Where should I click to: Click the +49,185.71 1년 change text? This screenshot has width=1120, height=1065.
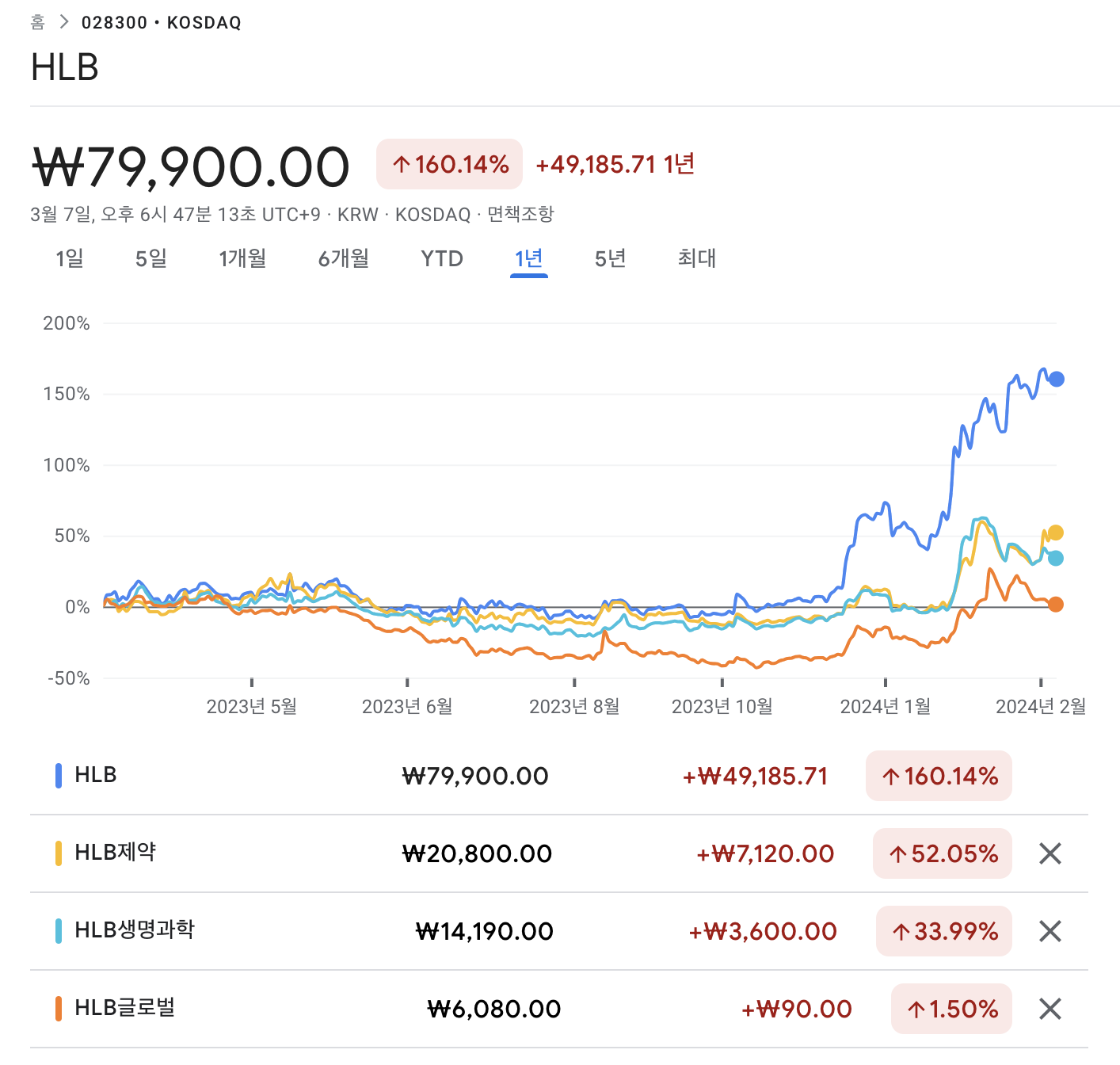click(x=615, y=164)
